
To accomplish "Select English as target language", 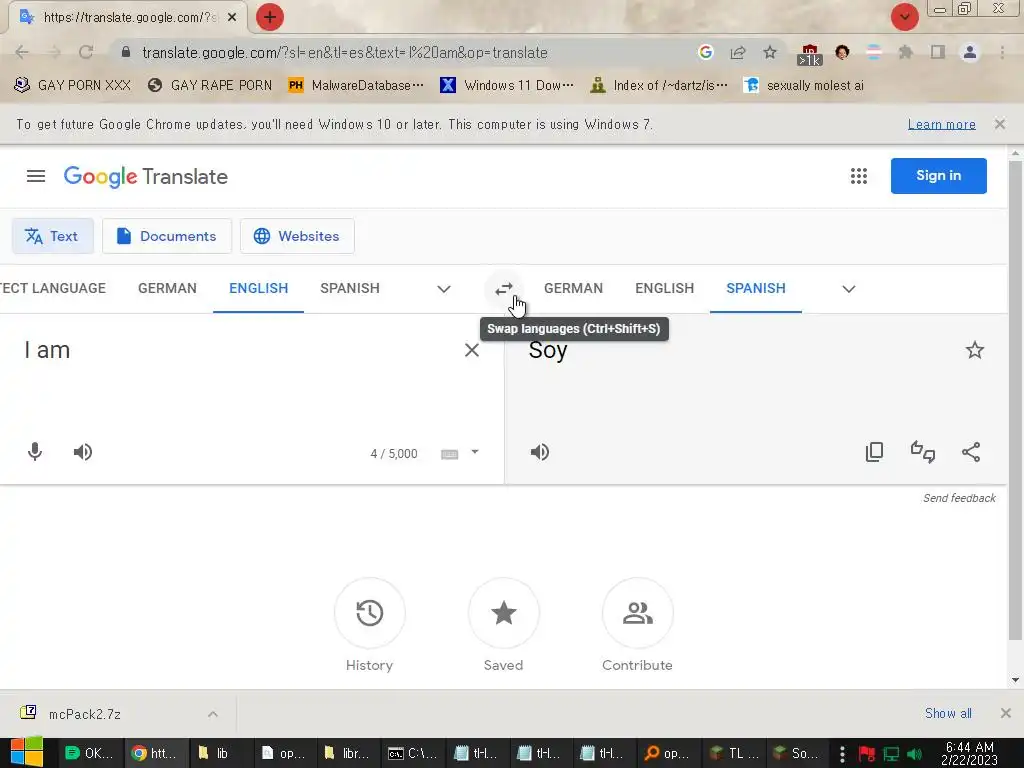I will pos(665,288).
